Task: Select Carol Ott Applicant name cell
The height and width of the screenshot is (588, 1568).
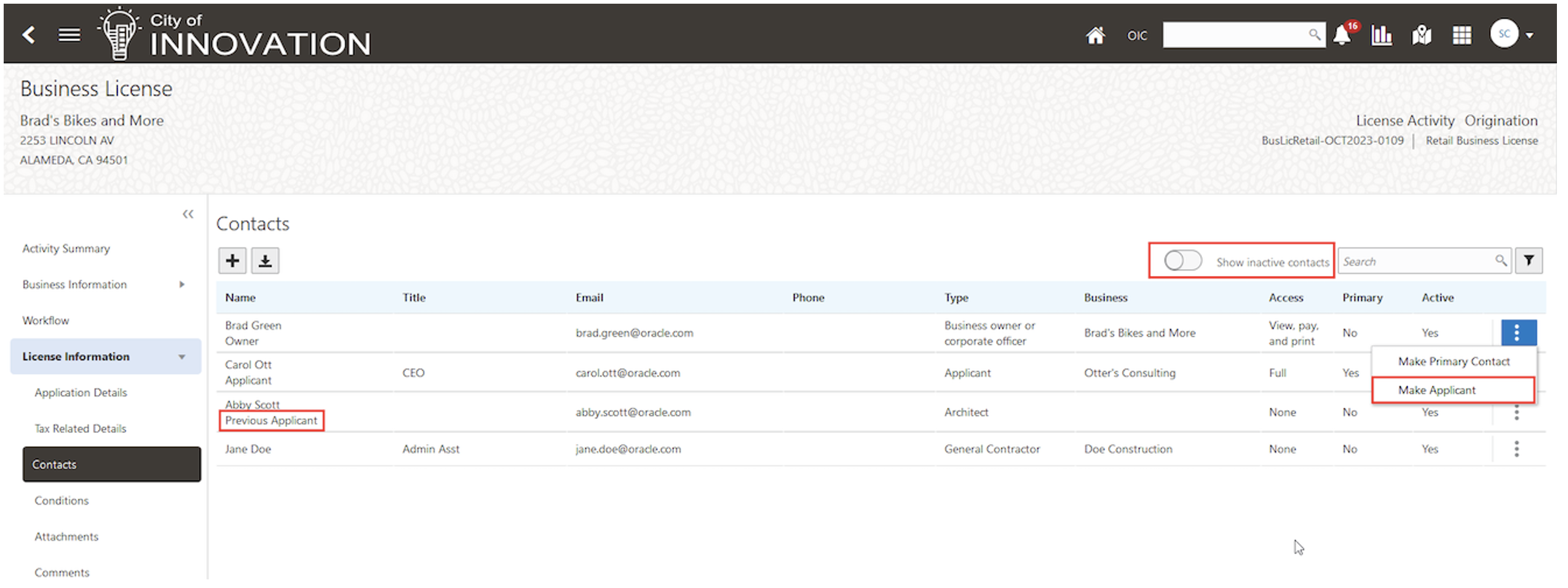Action: pyautogui.click(x=248, y=372)
